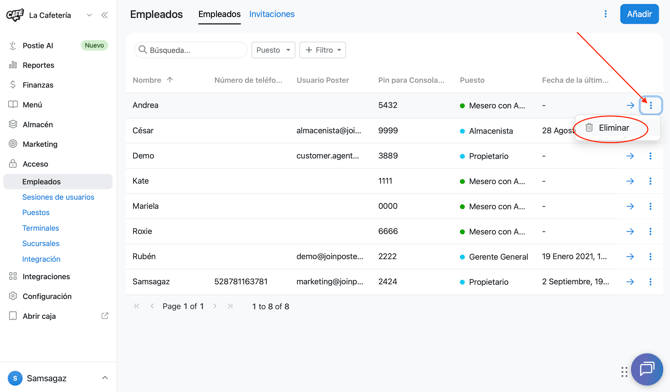This screenshot has height=392, width=670.
Task: Open the page options menu beside Añadir
Action: (605, 14)
